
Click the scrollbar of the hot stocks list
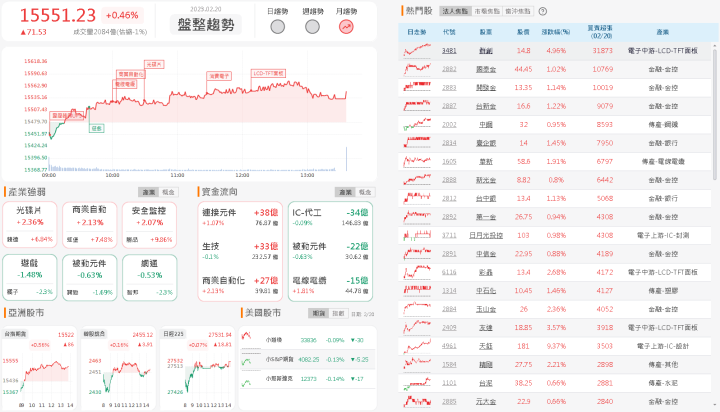point(714,115)
